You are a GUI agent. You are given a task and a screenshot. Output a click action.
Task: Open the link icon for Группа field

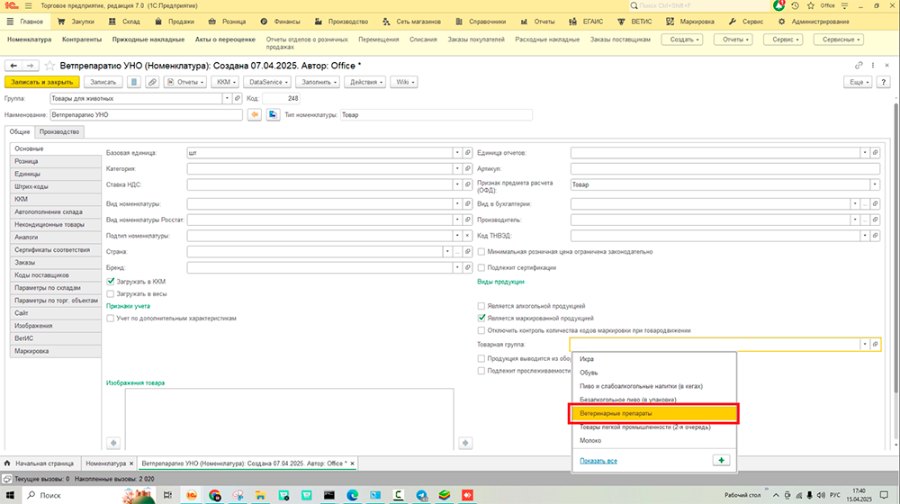pyautogui.click(x=238, y=99)
